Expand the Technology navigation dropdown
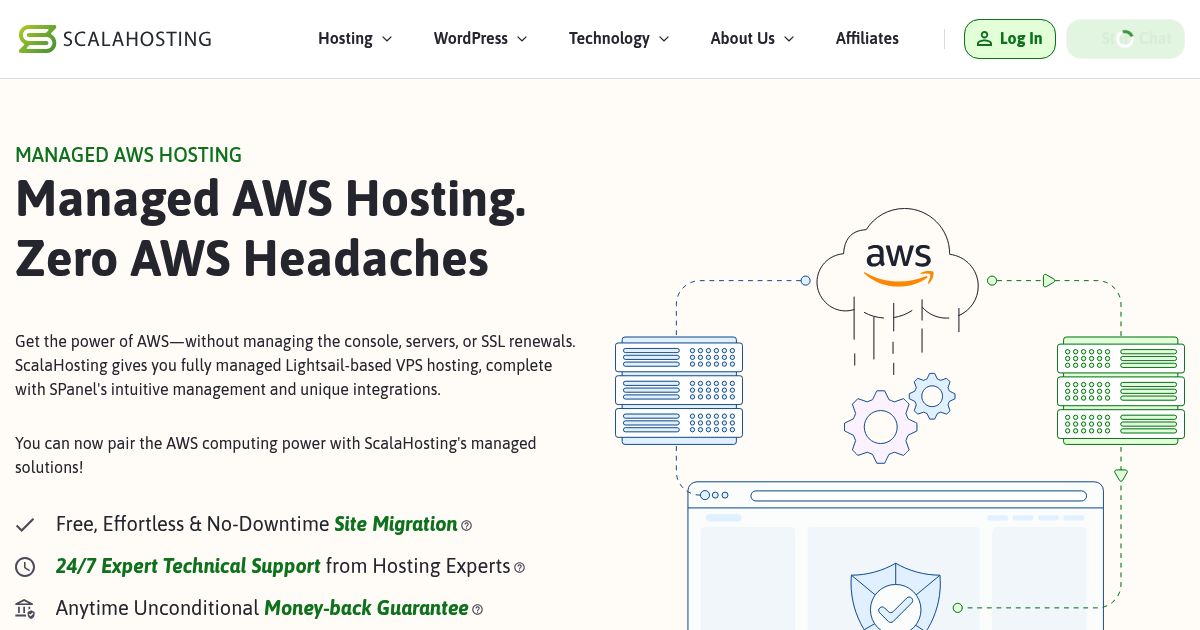Viewport: 1200px width, 630px height. pos(618,38)
